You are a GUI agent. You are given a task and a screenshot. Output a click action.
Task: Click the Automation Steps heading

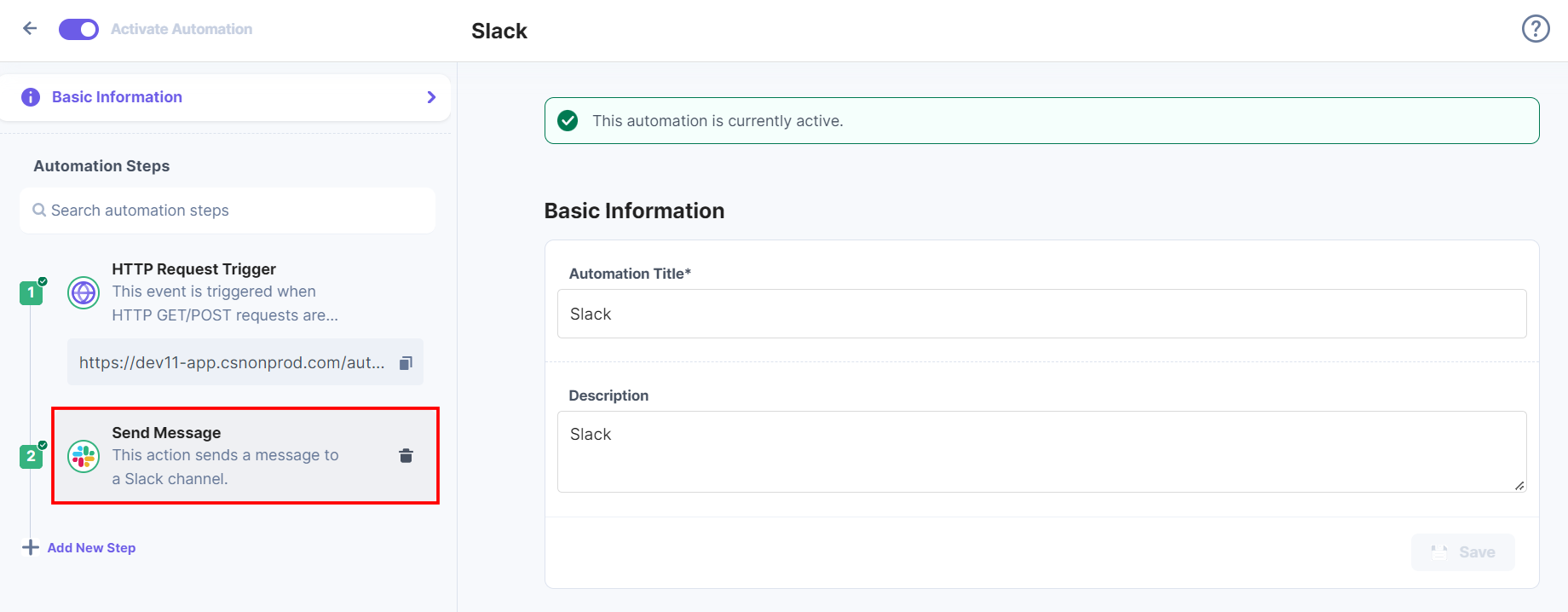coord(101,166)
